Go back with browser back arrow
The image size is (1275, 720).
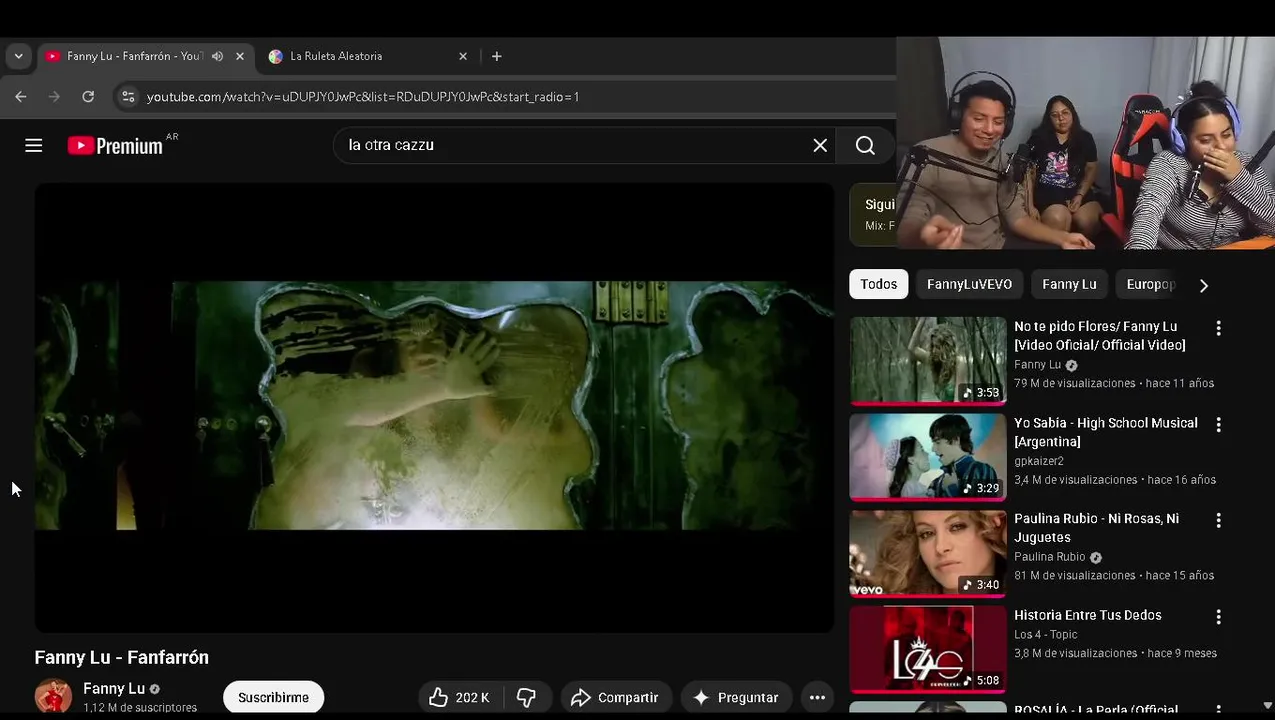pos(21,97)
